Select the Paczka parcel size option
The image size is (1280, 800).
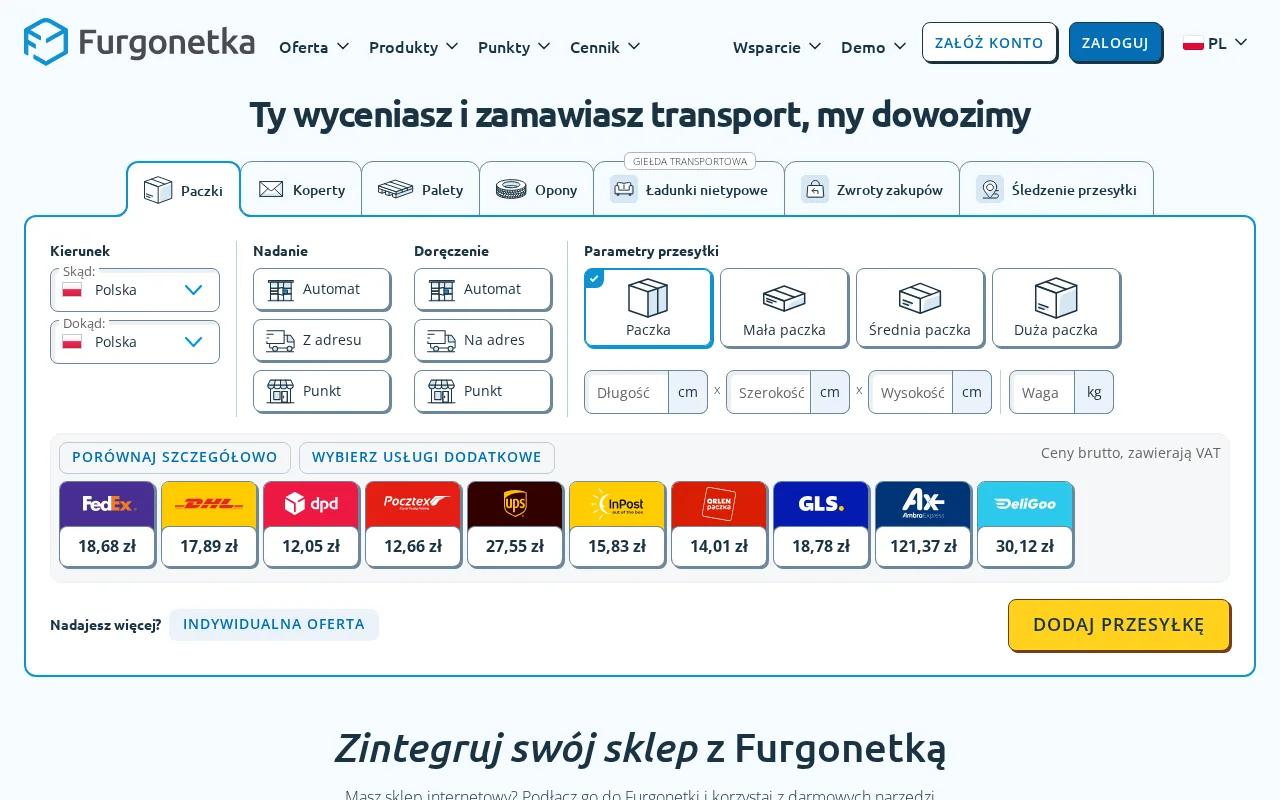click(x=649, y=308)
